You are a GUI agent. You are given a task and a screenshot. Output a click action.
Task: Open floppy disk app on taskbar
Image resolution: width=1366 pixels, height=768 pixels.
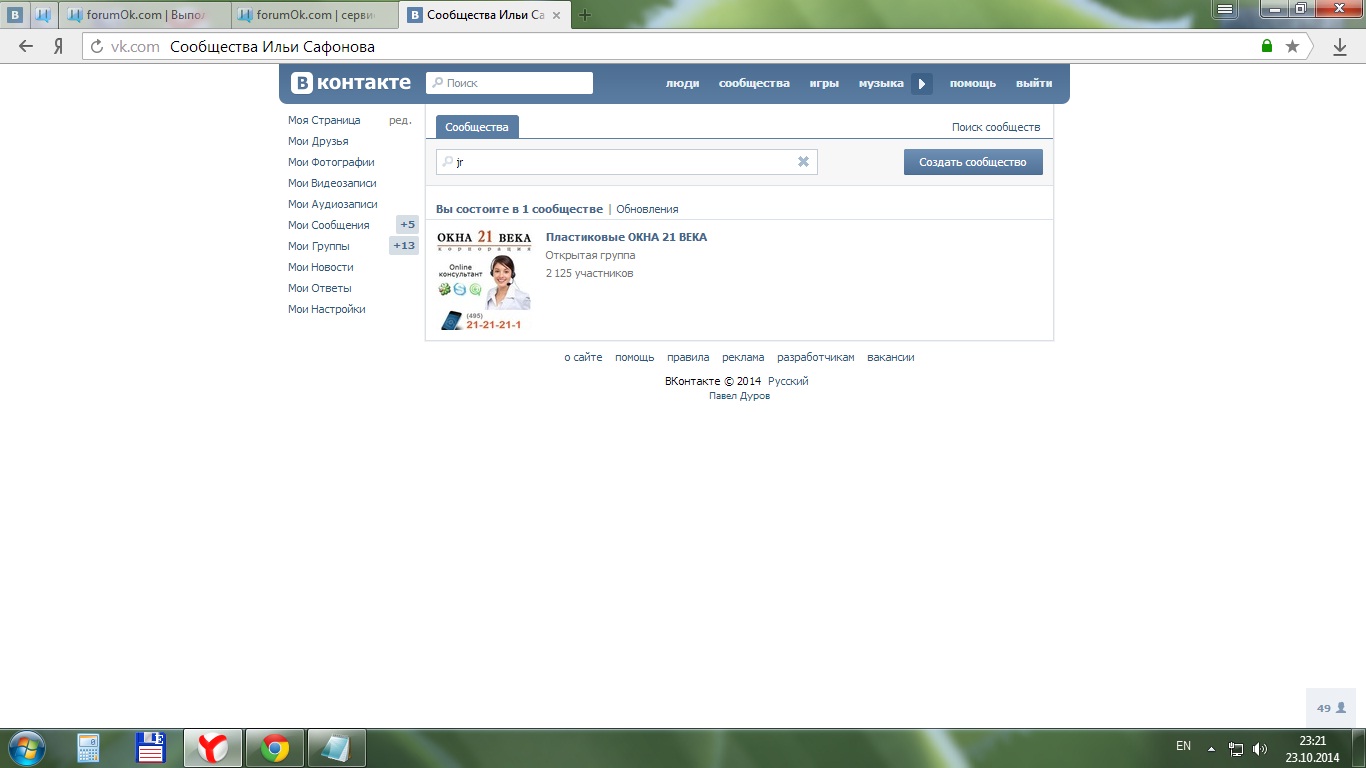point(151,748)
